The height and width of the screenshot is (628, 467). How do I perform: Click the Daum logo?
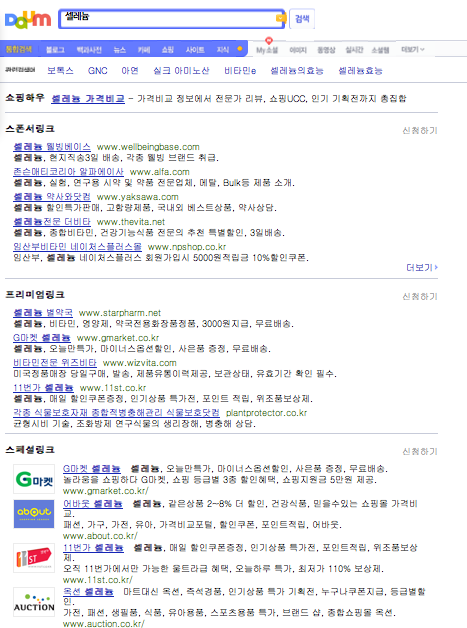click(x=28, y=20)
